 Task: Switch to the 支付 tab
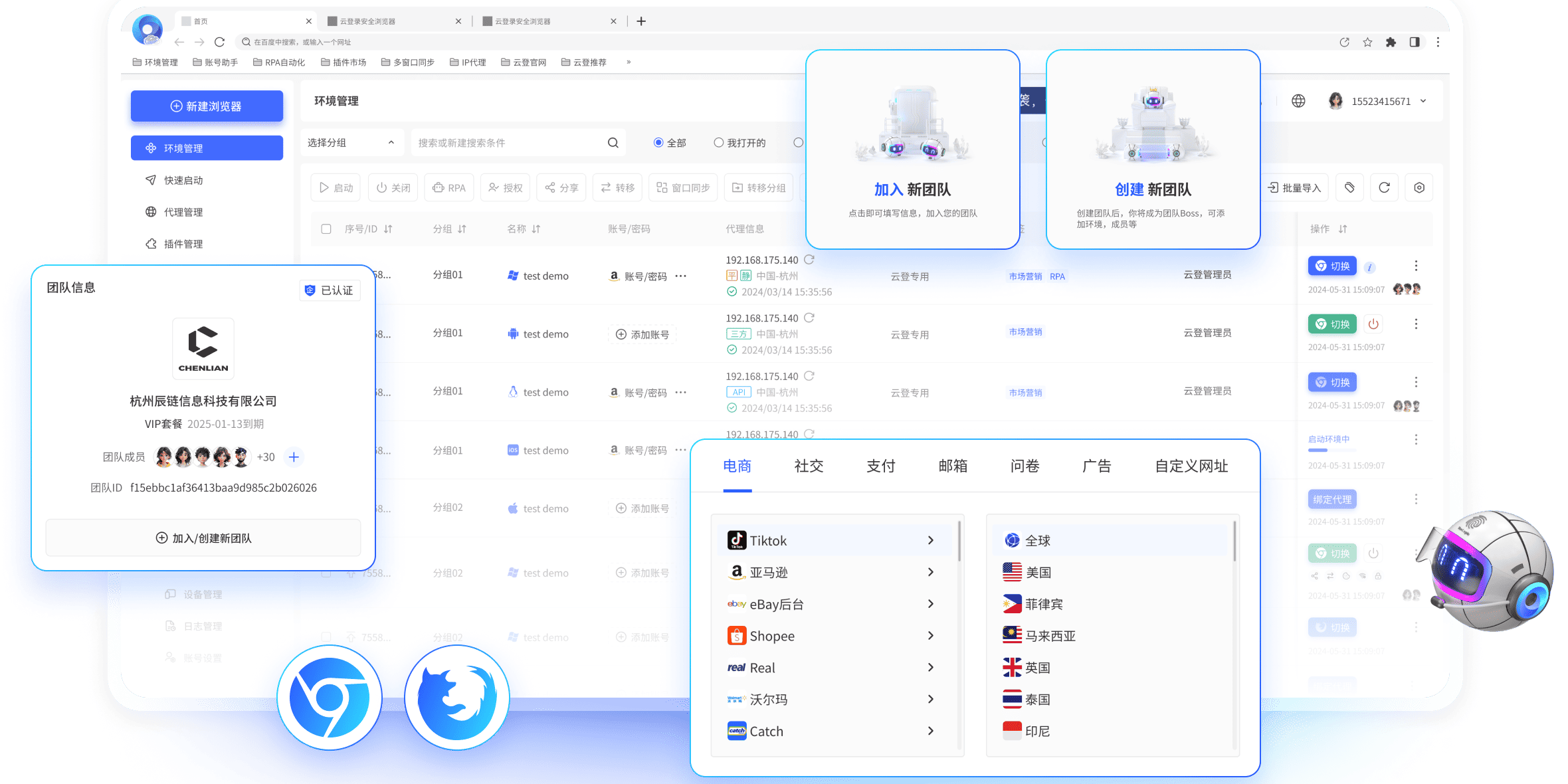tap(880, 466)
